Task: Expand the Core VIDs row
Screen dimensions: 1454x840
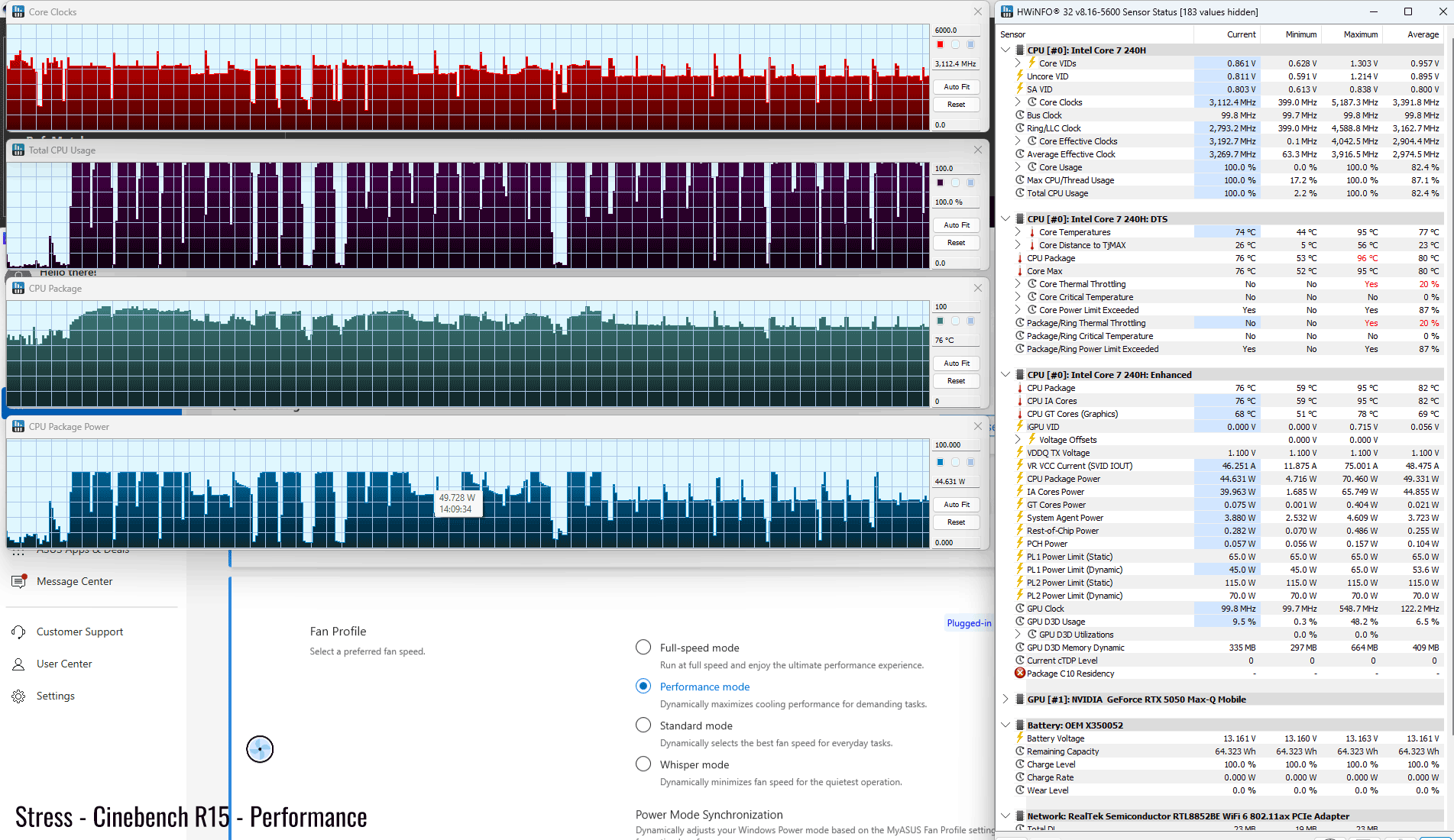Action: point(1018,63)
